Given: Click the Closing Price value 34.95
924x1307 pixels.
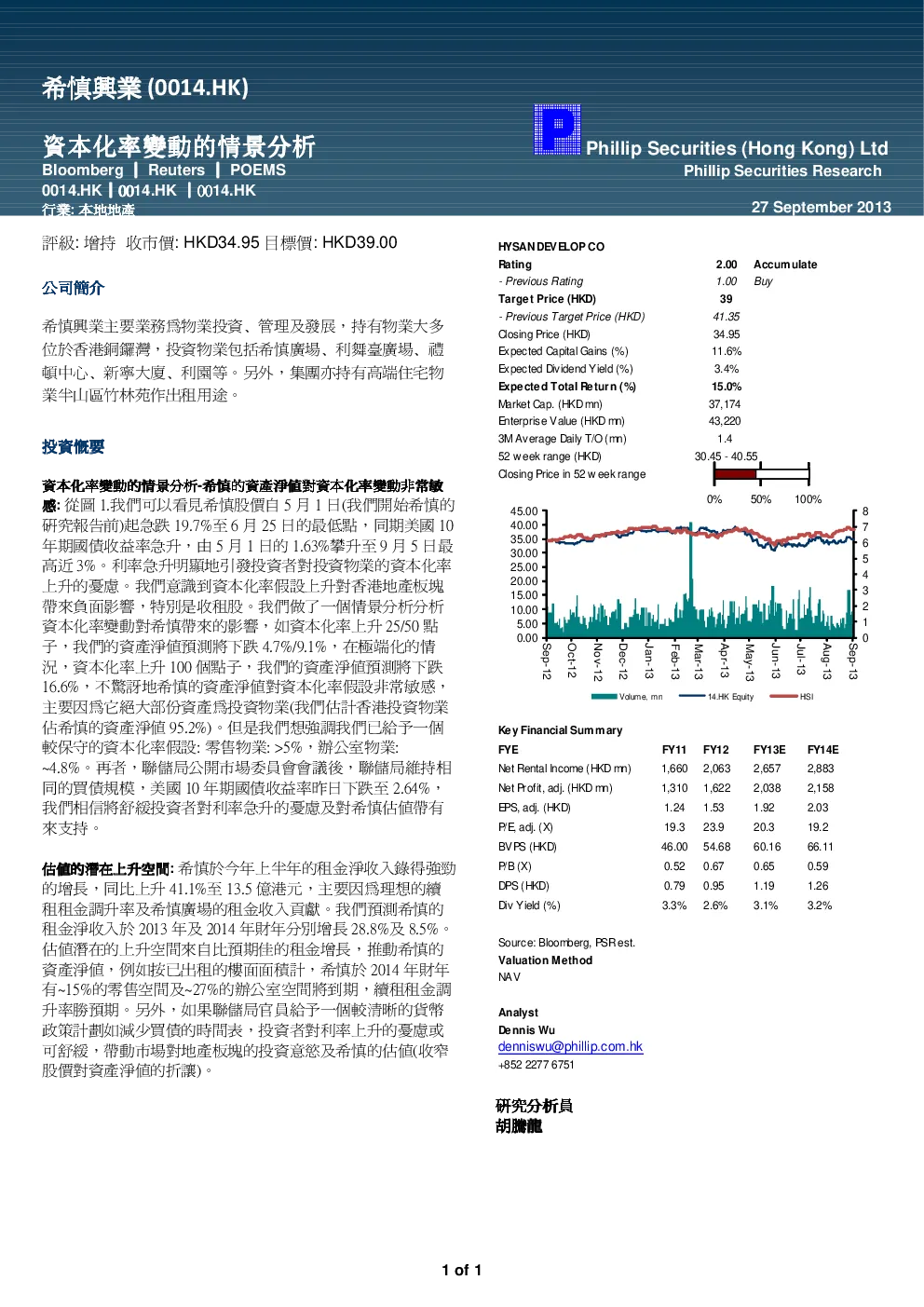Looking at the screenshot, I should (727, 334).
